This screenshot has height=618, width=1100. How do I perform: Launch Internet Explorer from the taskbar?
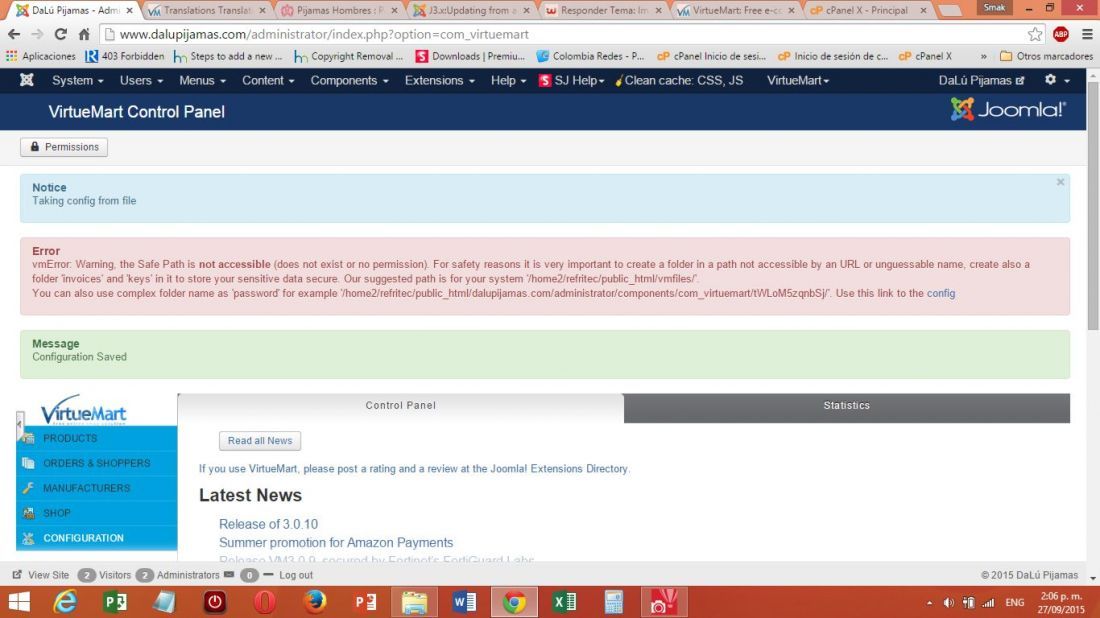[x=65, y=602]
